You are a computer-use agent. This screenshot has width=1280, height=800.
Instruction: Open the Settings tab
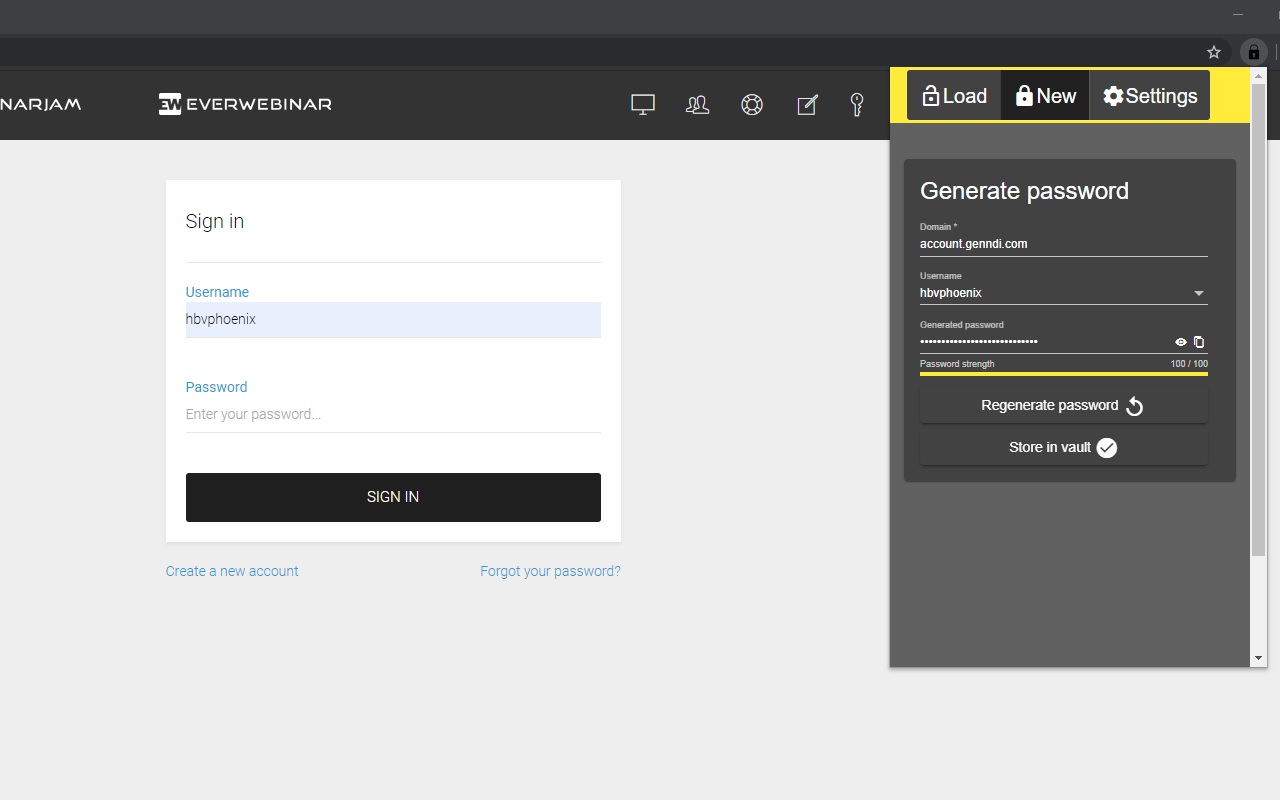click(x=1150, y=96)
